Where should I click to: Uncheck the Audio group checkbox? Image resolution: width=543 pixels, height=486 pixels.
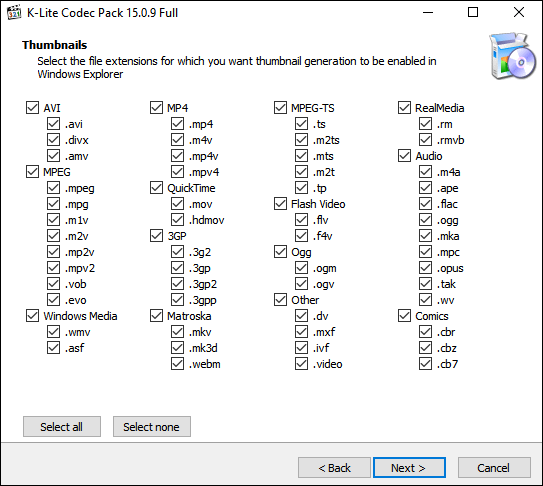click(404, 156)
